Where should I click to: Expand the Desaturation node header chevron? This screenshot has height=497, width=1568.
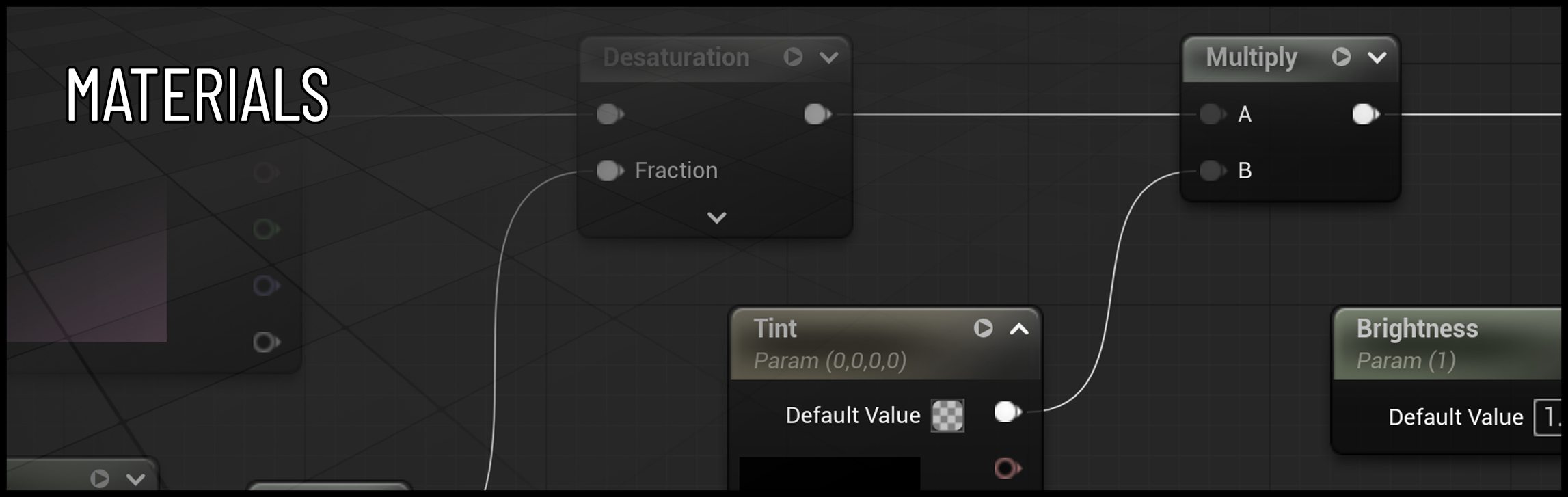[x=828, y=57]
